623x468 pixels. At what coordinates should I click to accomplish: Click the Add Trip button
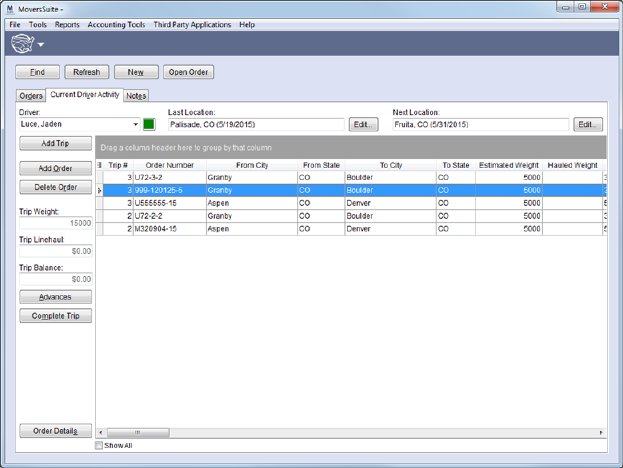pos(55,144)
